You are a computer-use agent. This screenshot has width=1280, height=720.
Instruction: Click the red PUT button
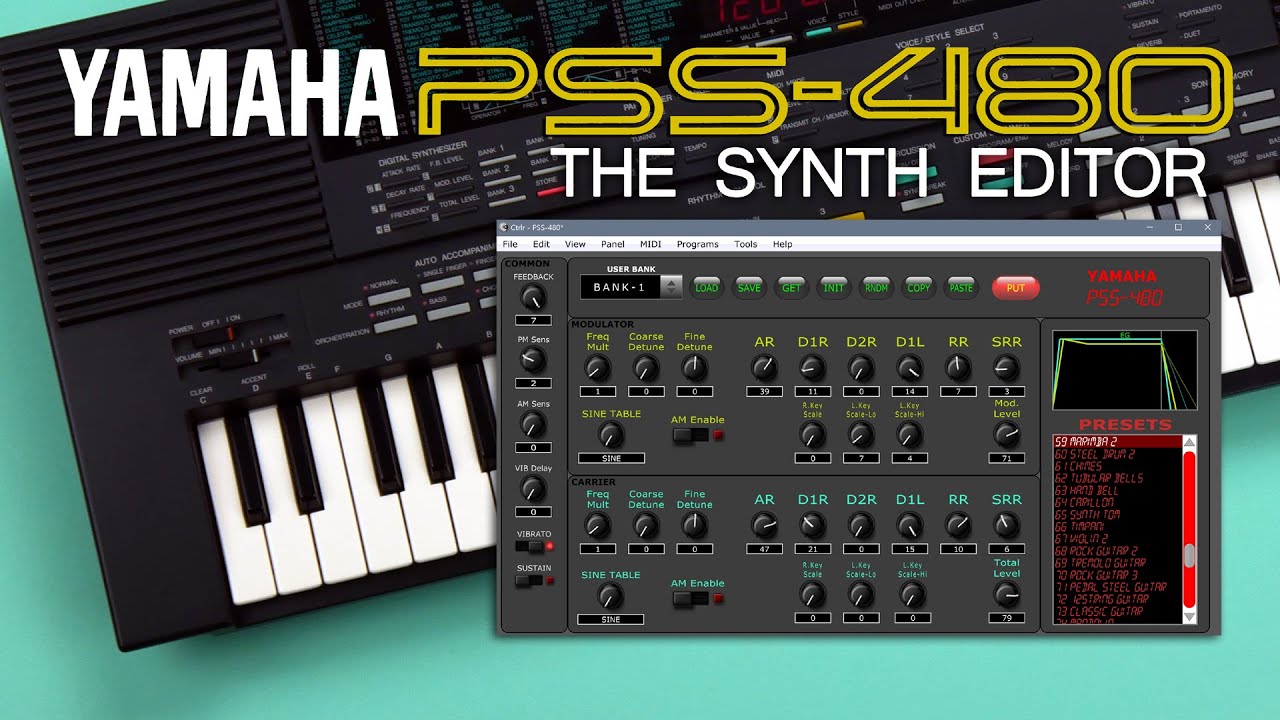click(1016, 288)
